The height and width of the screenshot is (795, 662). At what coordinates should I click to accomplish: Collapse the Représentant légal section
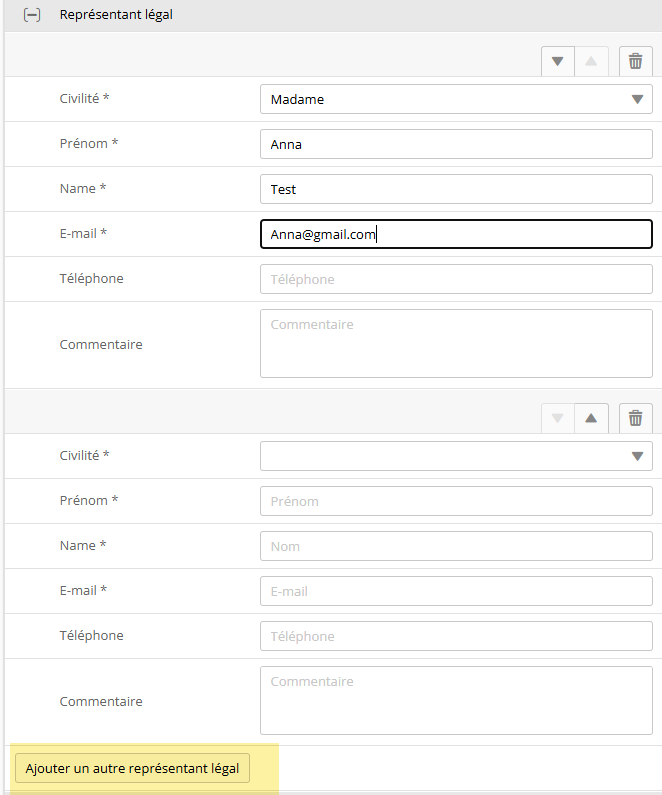coord(32,15)
